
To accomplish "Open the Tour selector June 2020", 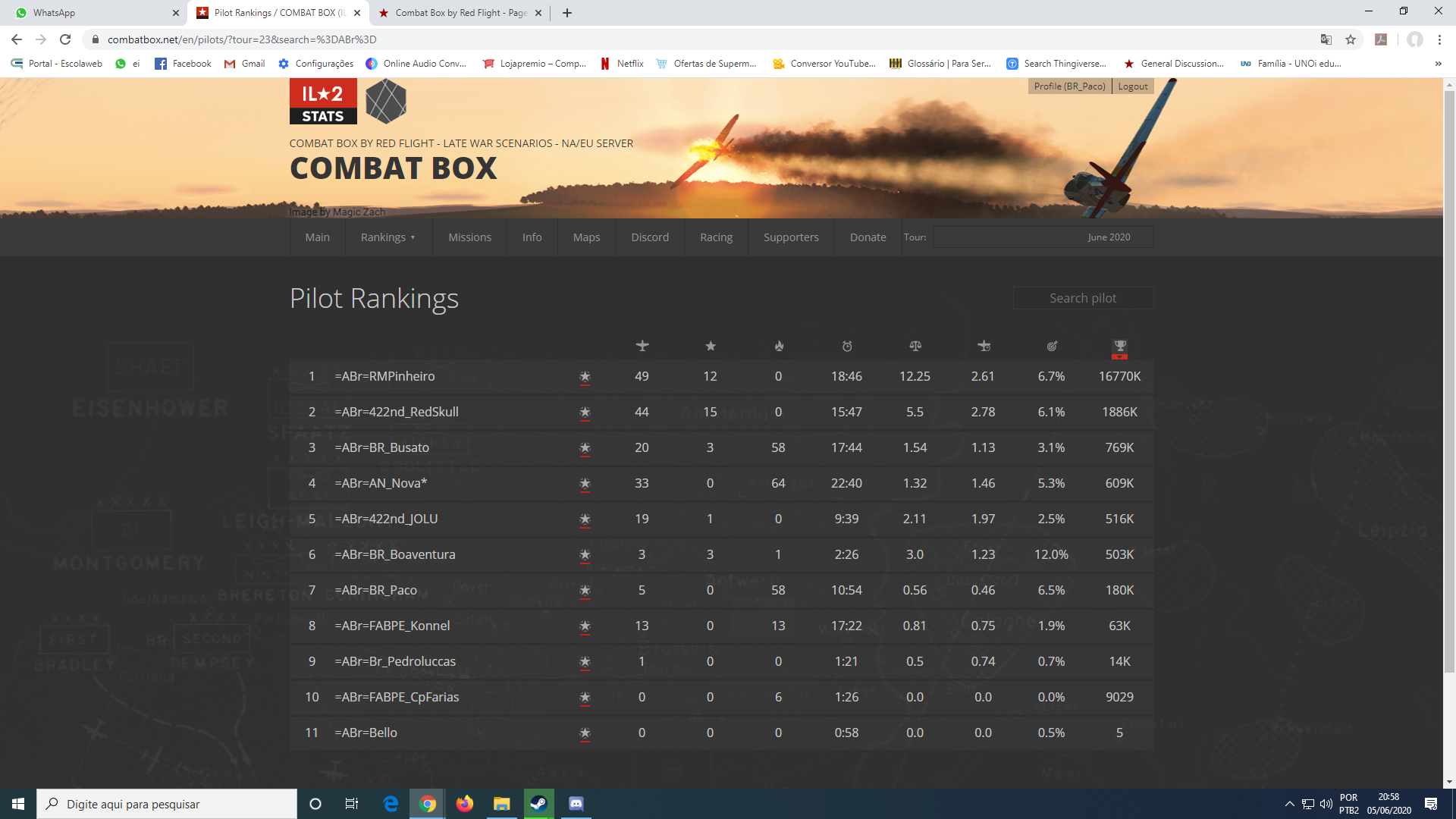I will point(1043,237).
